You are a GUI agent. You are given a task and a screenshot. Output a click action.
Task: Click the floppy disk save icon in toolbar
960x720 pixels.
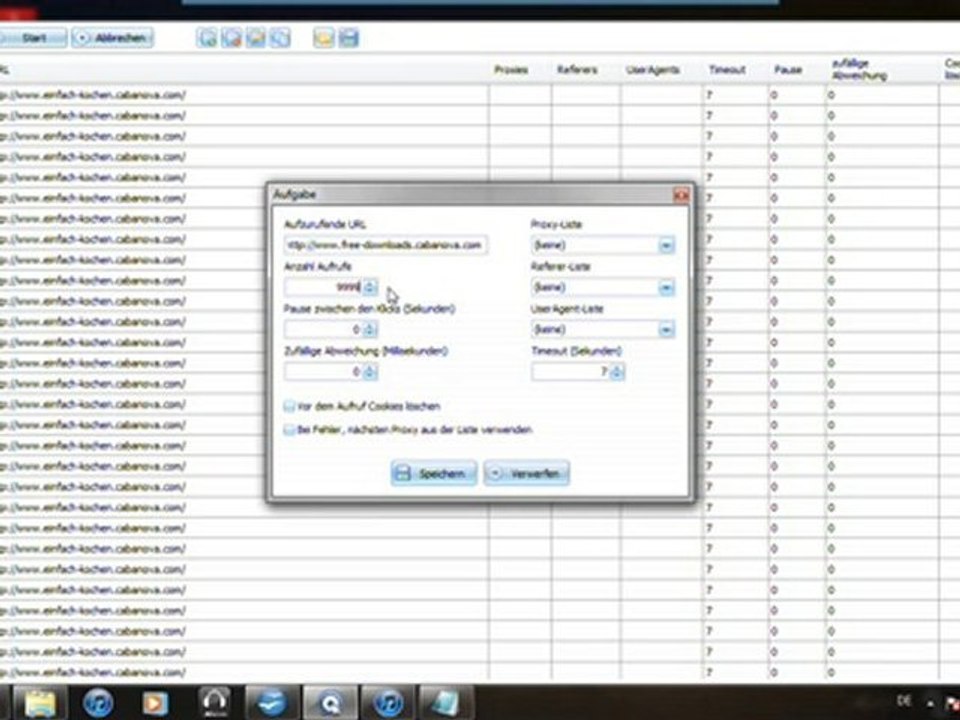[348, 38]
